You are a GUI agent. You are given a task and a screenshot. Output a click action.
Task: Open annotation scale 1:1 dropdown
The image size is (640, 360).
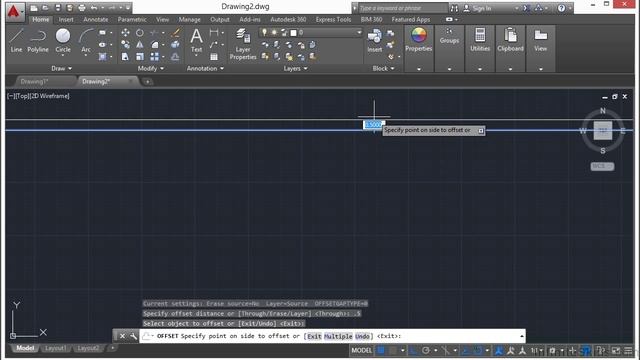tap(537, 350)
